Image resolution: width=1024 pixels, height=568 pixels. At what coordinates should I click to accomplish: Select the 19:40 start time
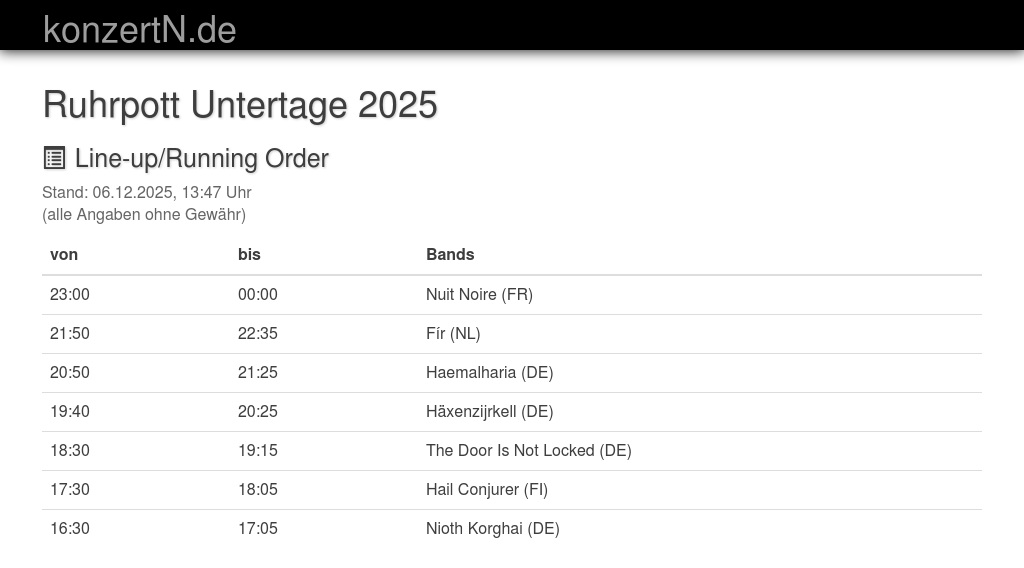pos(70,411)
